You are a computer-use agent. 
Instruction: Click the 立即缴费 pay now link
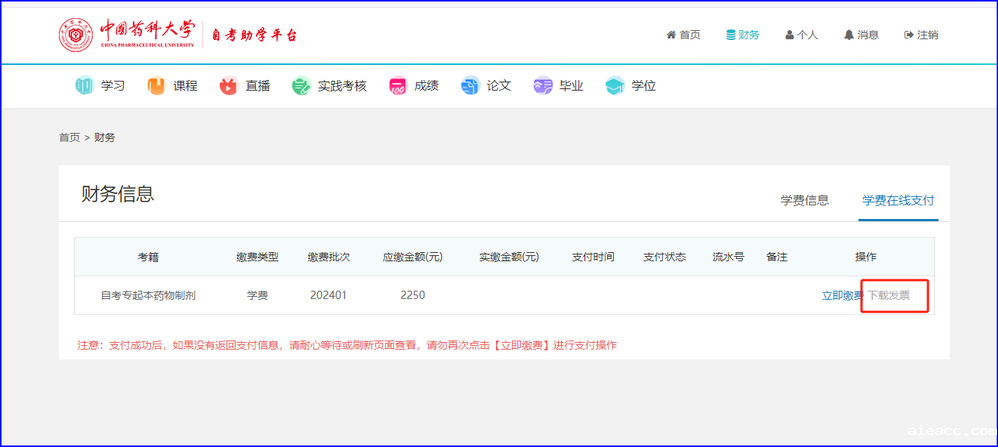841,296
